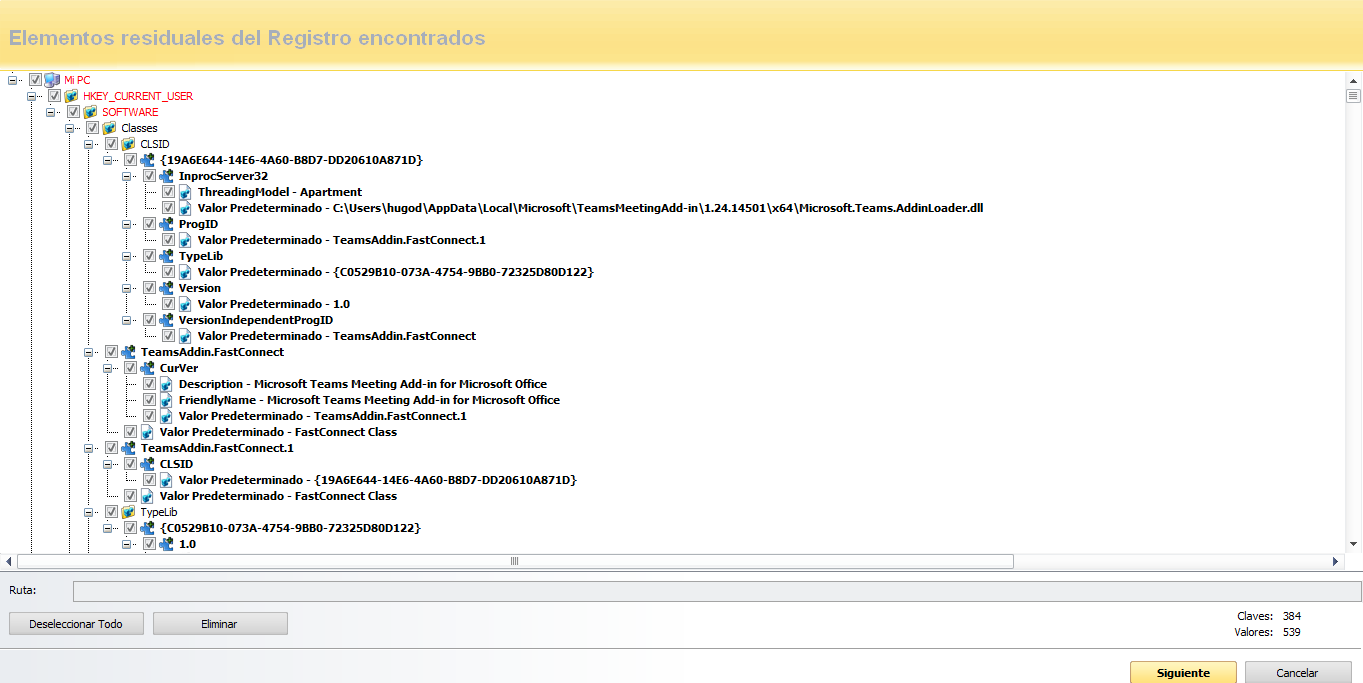Screen dimensions: 1363x683
Task: Toggle the Version key checkbox
Action: point(149,288)
